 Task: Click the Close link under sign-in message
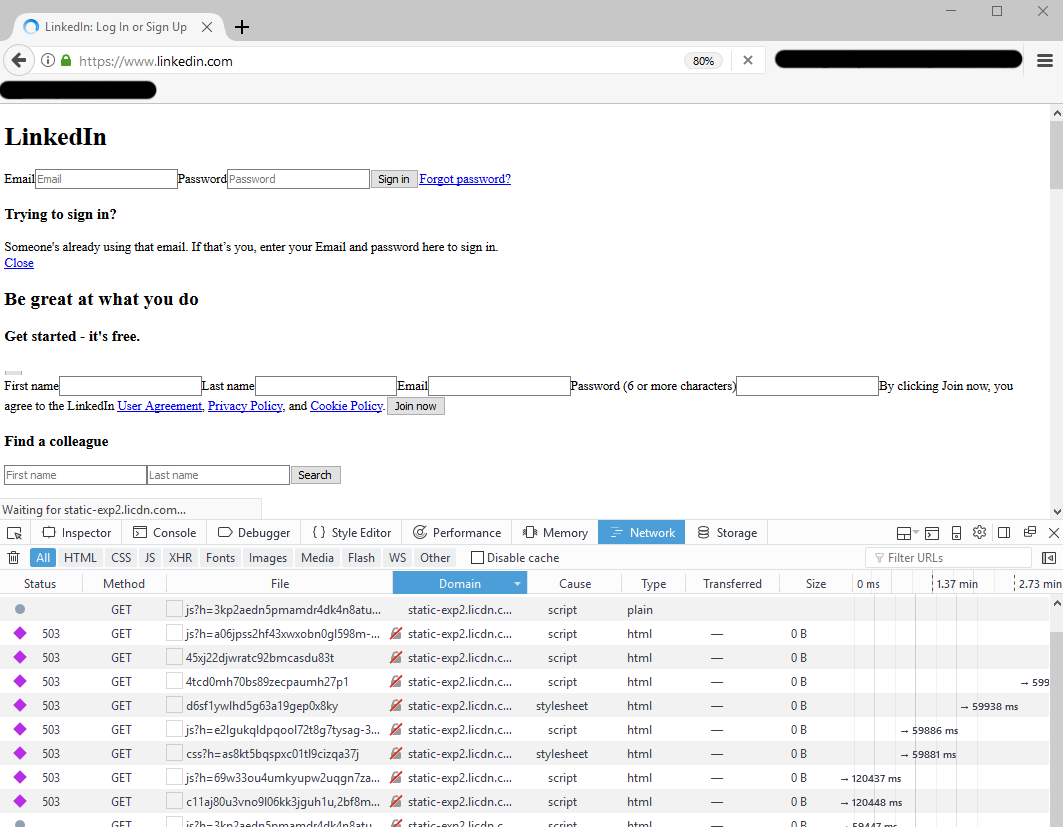pos(19,263)
